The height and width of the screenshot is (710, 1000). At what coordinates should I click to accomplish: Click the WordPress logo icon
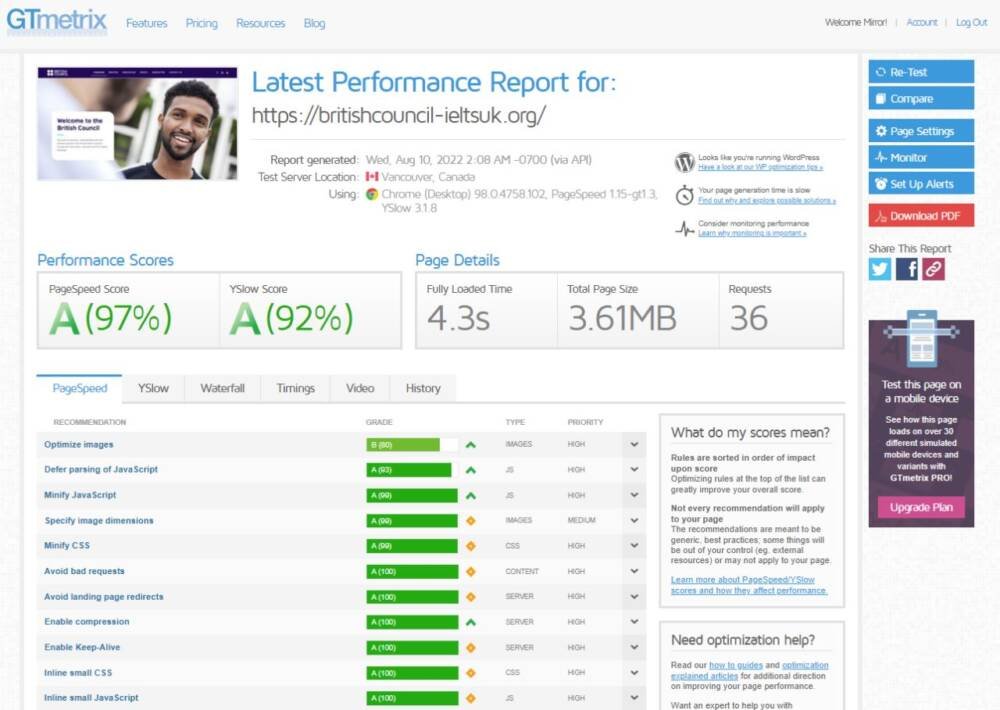[x=684, y=163]
